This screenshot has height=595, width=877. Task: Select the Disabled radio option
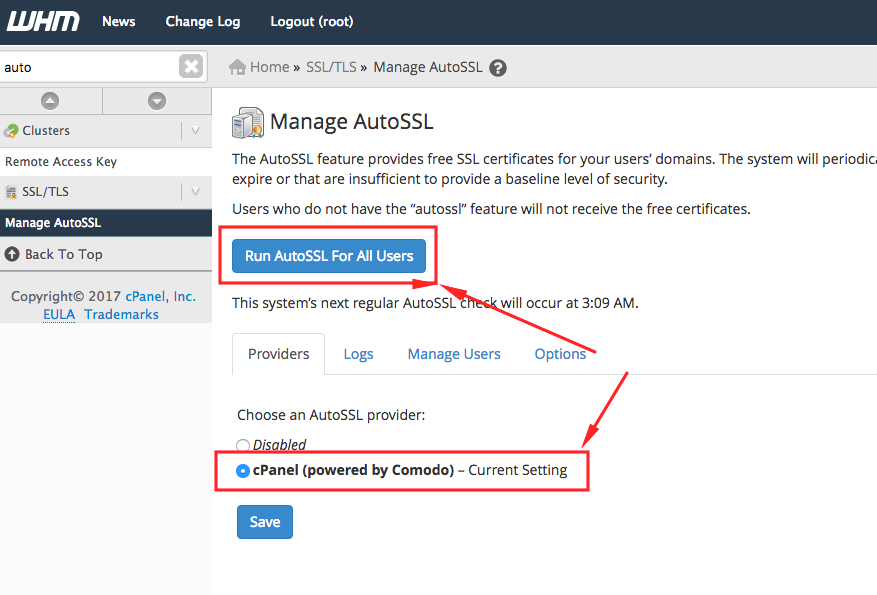[243, 445]
